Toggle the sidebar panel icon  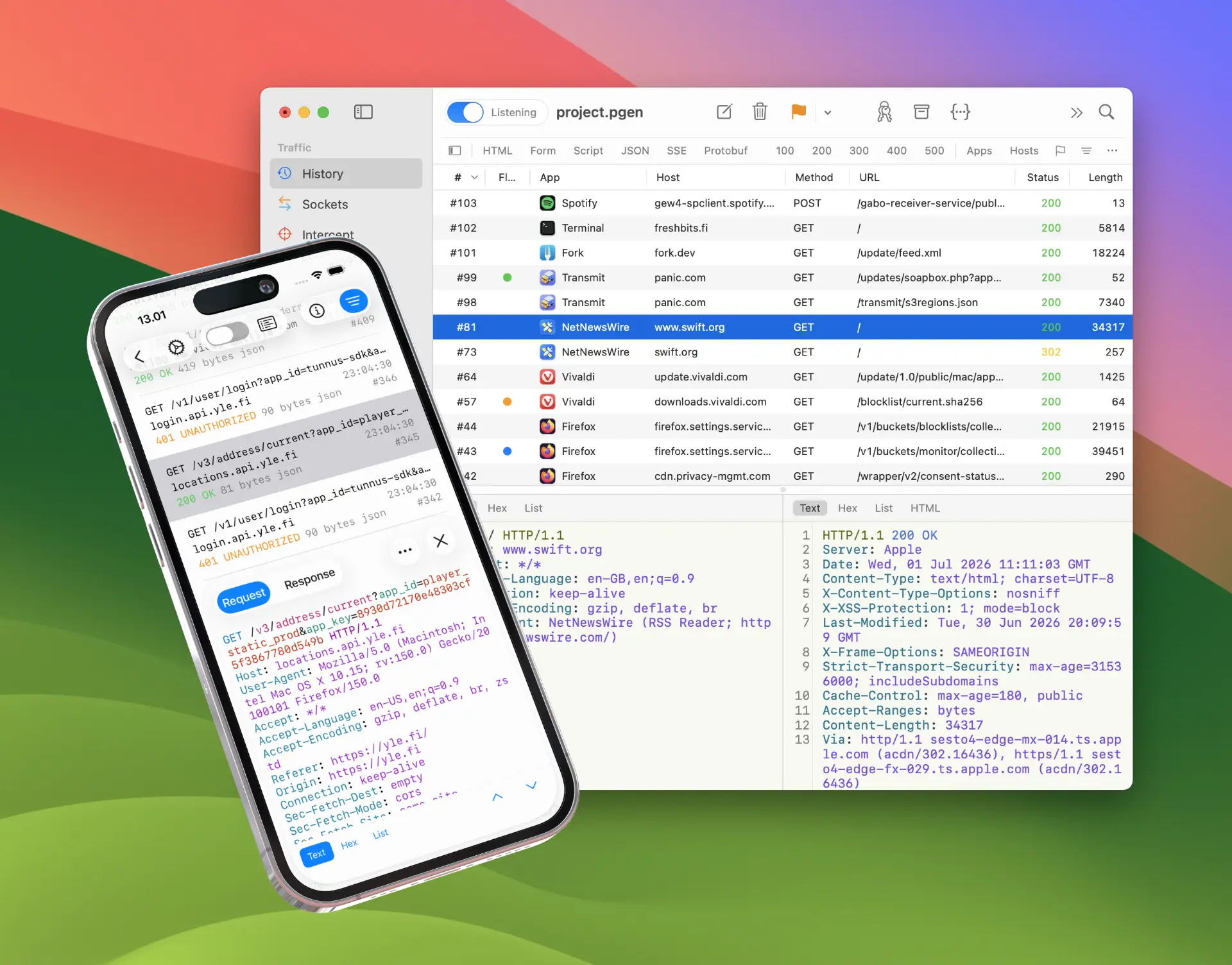pyautogui.click(x=363, y=112)
